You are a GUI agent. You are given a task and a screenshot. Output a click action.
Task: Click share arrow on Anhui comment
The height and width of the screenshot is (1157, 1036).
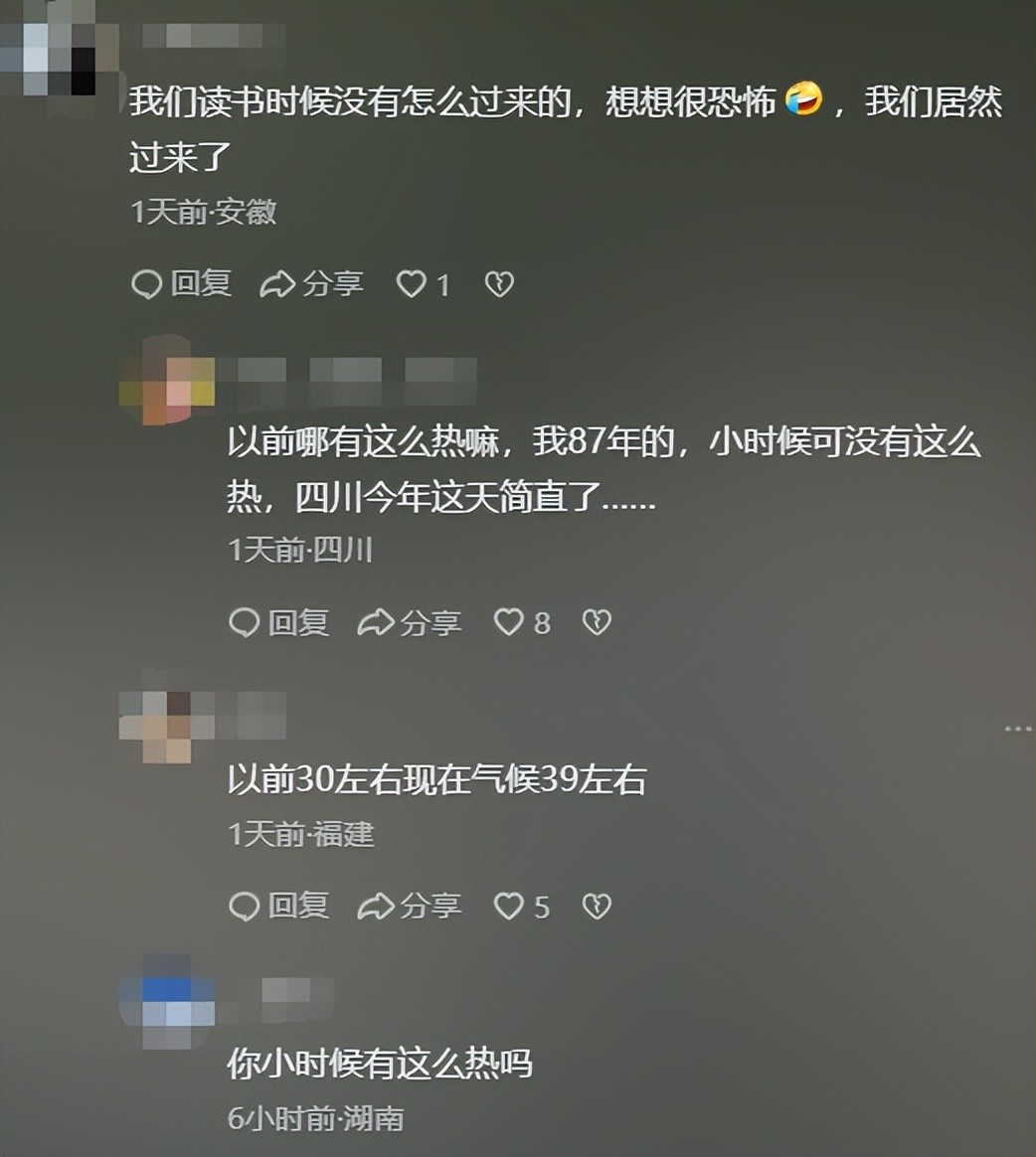(x=277, y=284)
